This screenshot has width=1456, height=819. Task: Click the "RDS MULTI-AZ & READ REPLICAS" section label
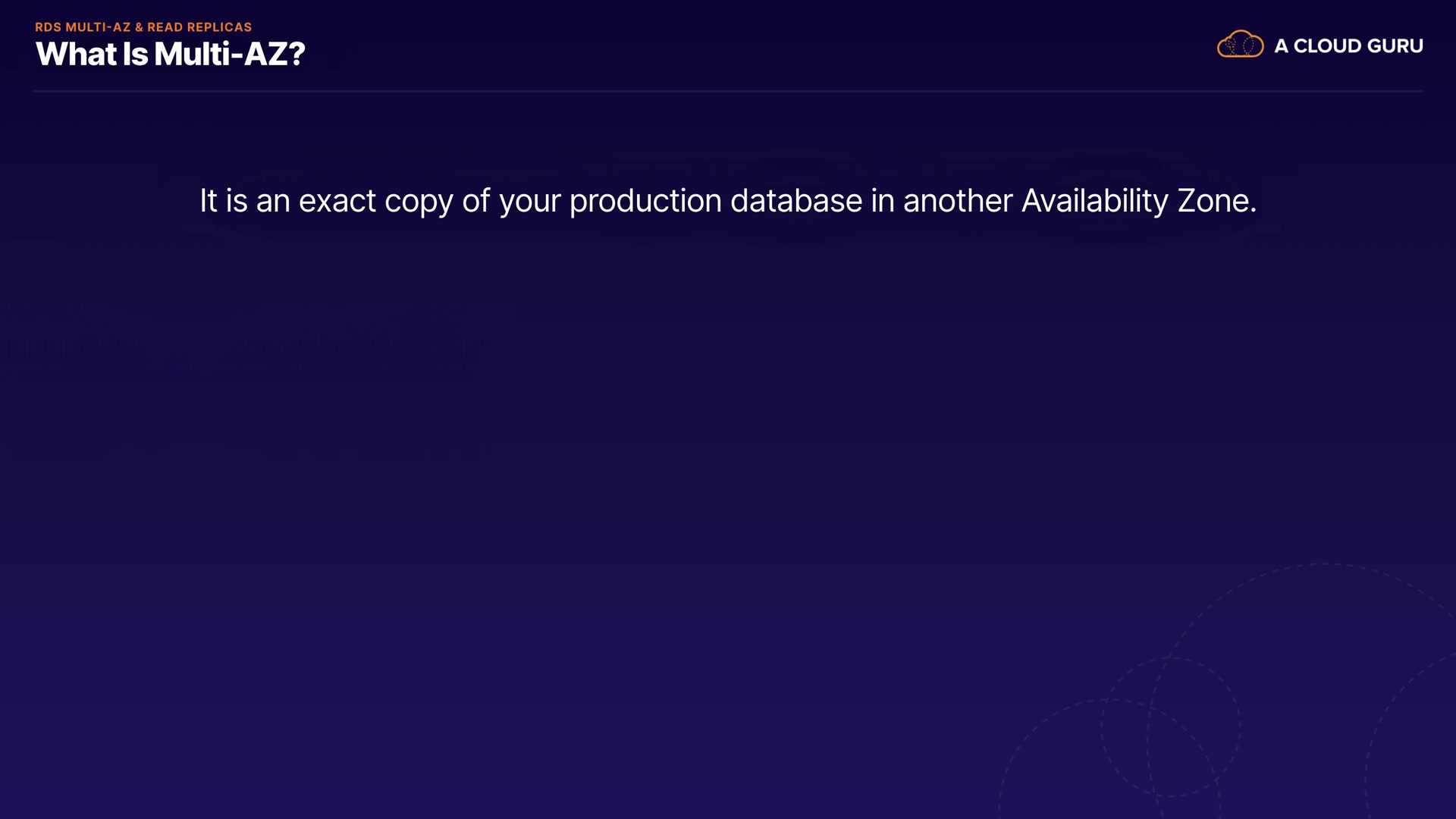point(143,27)
